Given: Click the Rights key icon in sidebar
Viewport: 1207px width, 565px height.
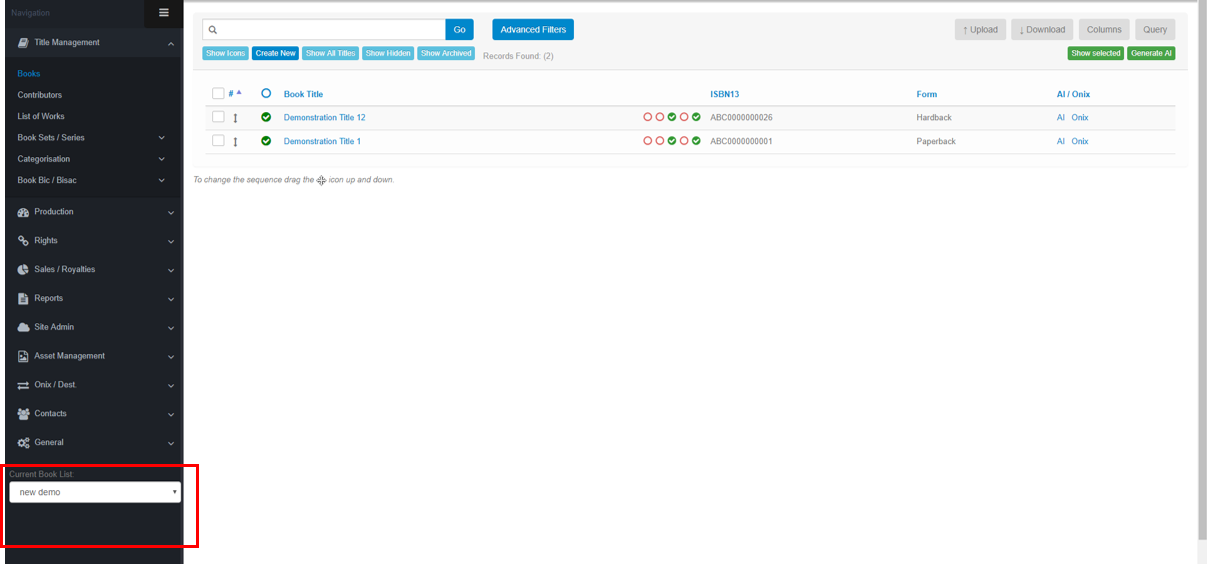Looking at the screenshot, I should (24, 241).
